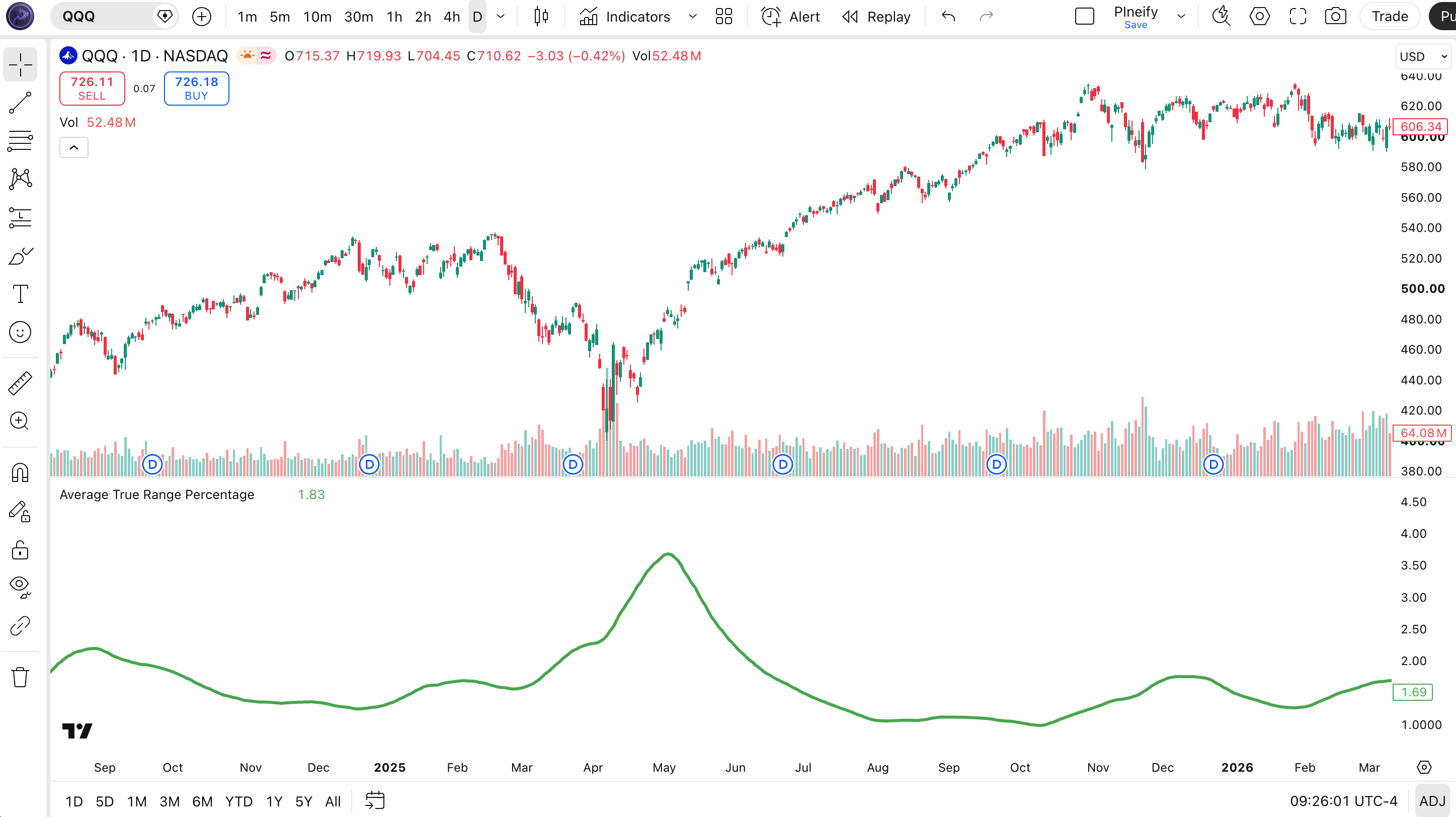Click the dividend marker near April 2025

[x=573, y=464]
